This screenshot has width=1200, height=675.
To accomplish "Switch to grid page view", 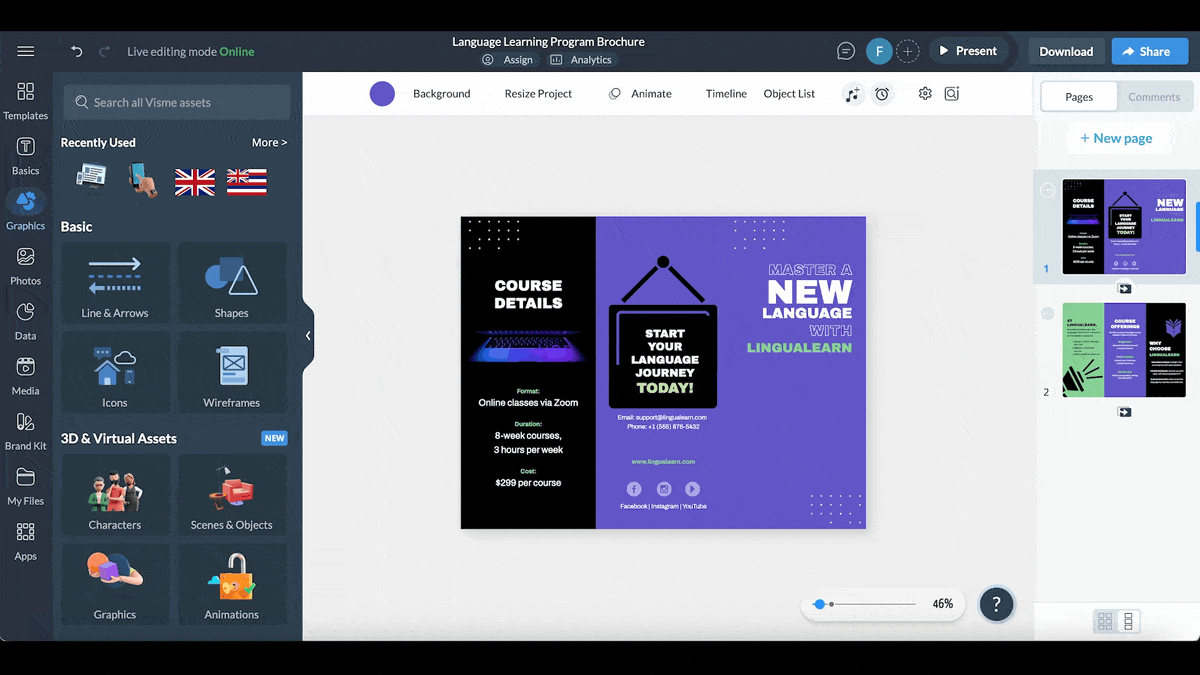I will pyautogui.click(x=1105, y=621).
